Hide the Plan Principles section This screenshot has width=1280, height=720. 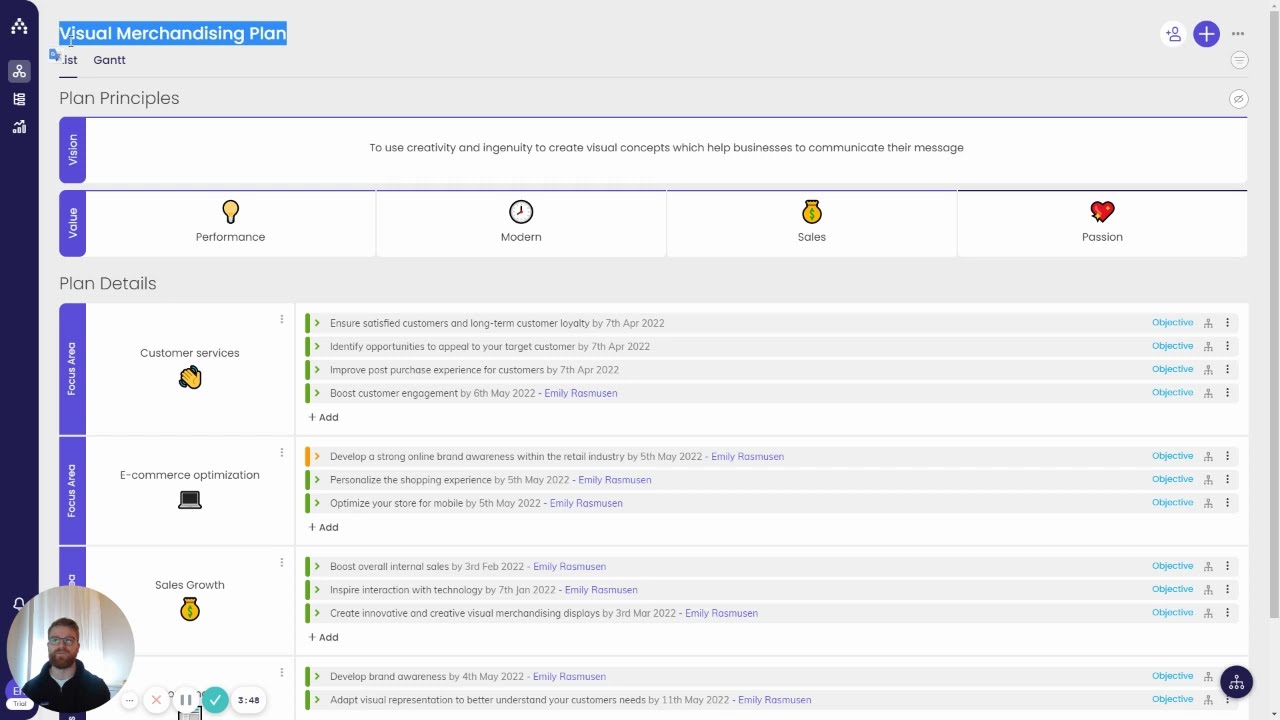click(1238, 99)
